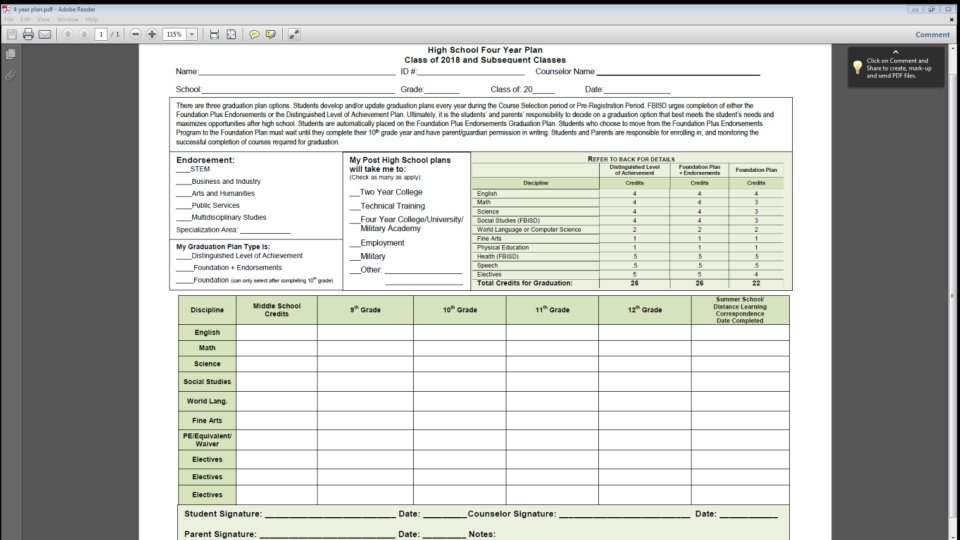Click 'Business and Industry' endorsement
This screenshot has height=540, width=960.
[219, 181]
